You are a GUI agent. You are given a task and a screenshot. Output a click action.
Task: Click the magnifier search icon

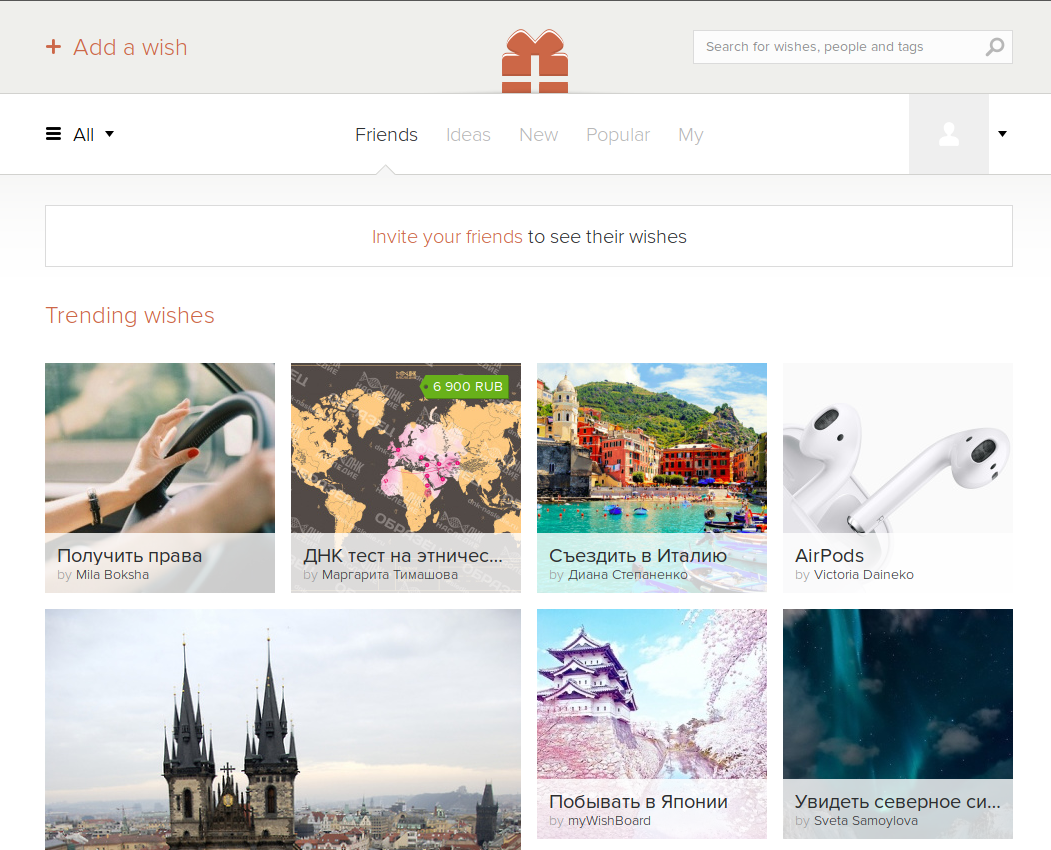pyautogui.click(x=994, y=47)
